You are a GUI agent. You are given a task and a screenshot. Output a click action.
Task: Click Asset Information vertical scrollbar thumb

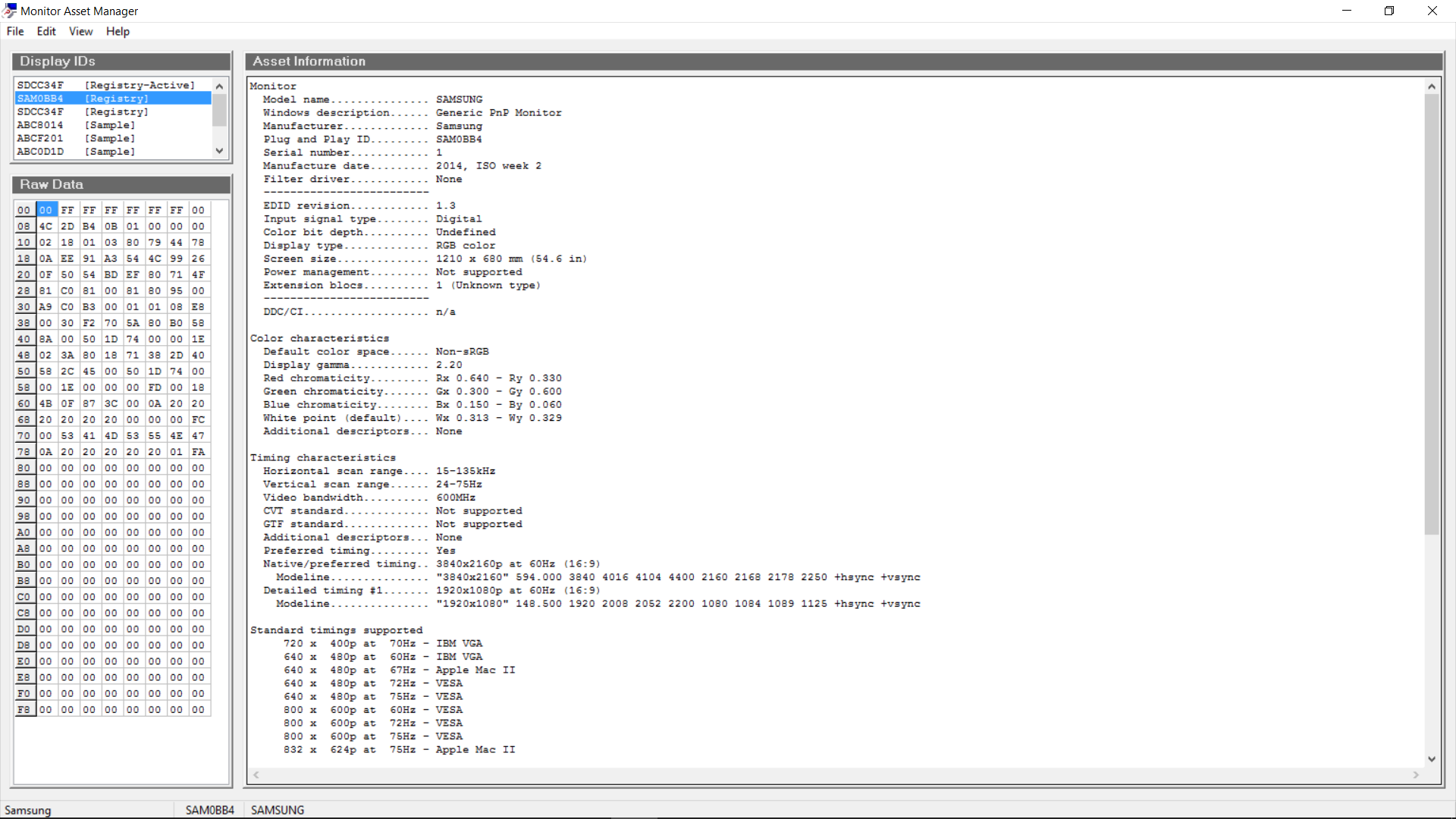pyautogui.click(x=1432, y=314)
